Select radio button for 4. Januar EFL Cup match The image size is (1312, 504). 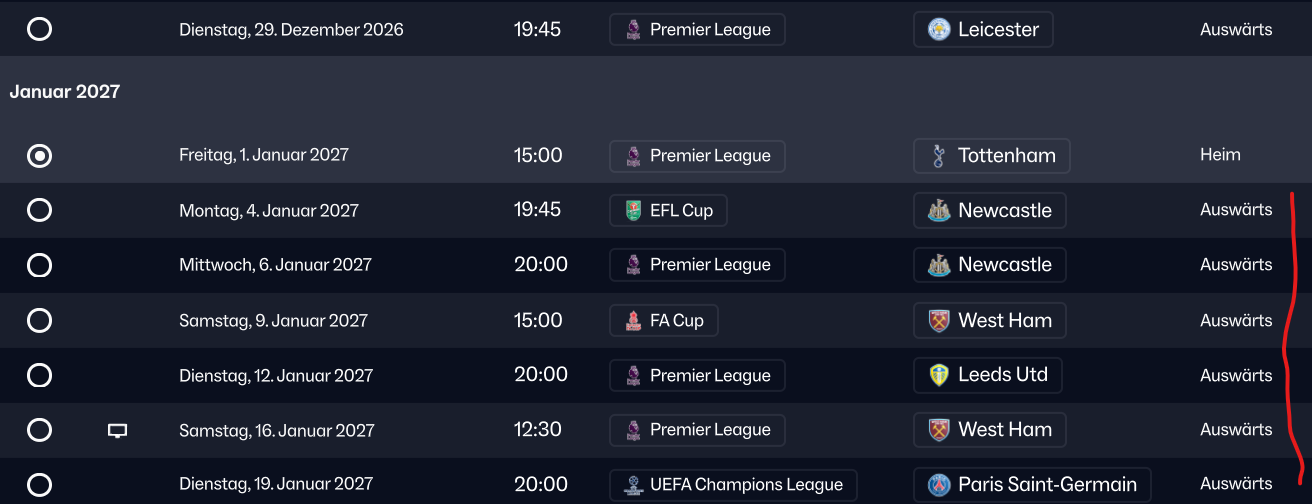pos(39,210)
